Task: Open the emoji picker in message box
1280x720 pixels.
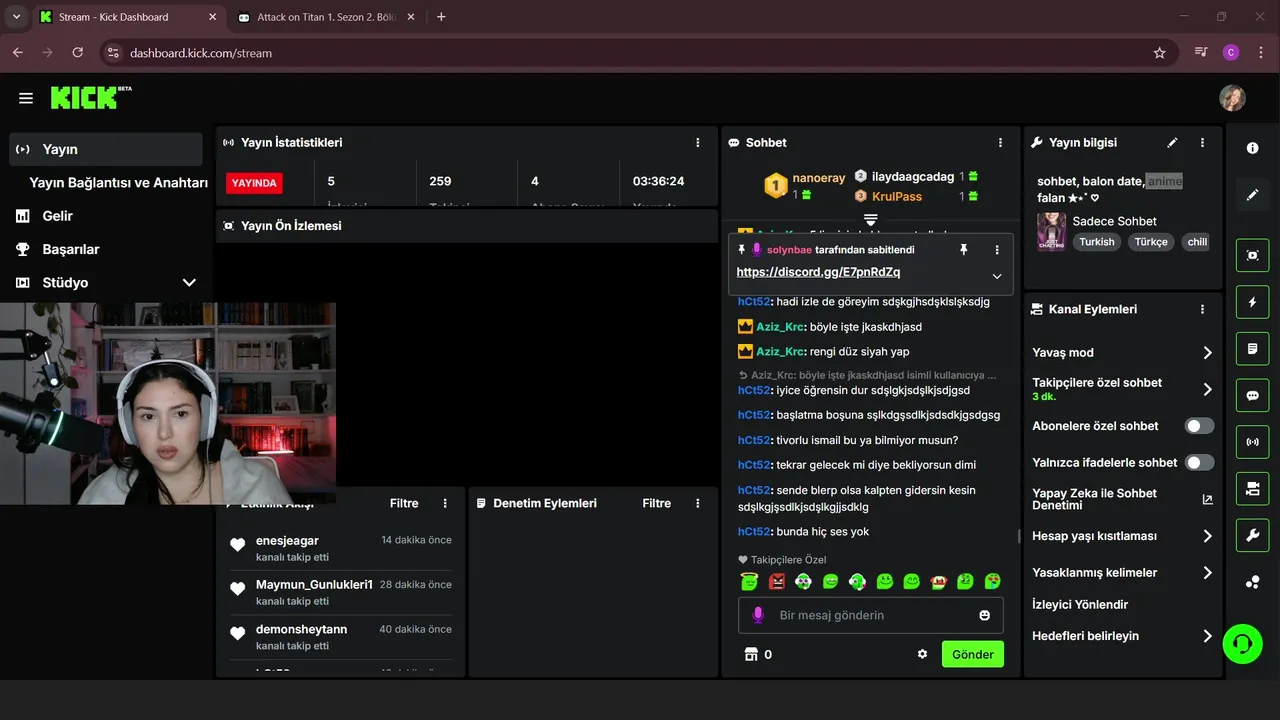Action: click(x=985, y=615)
